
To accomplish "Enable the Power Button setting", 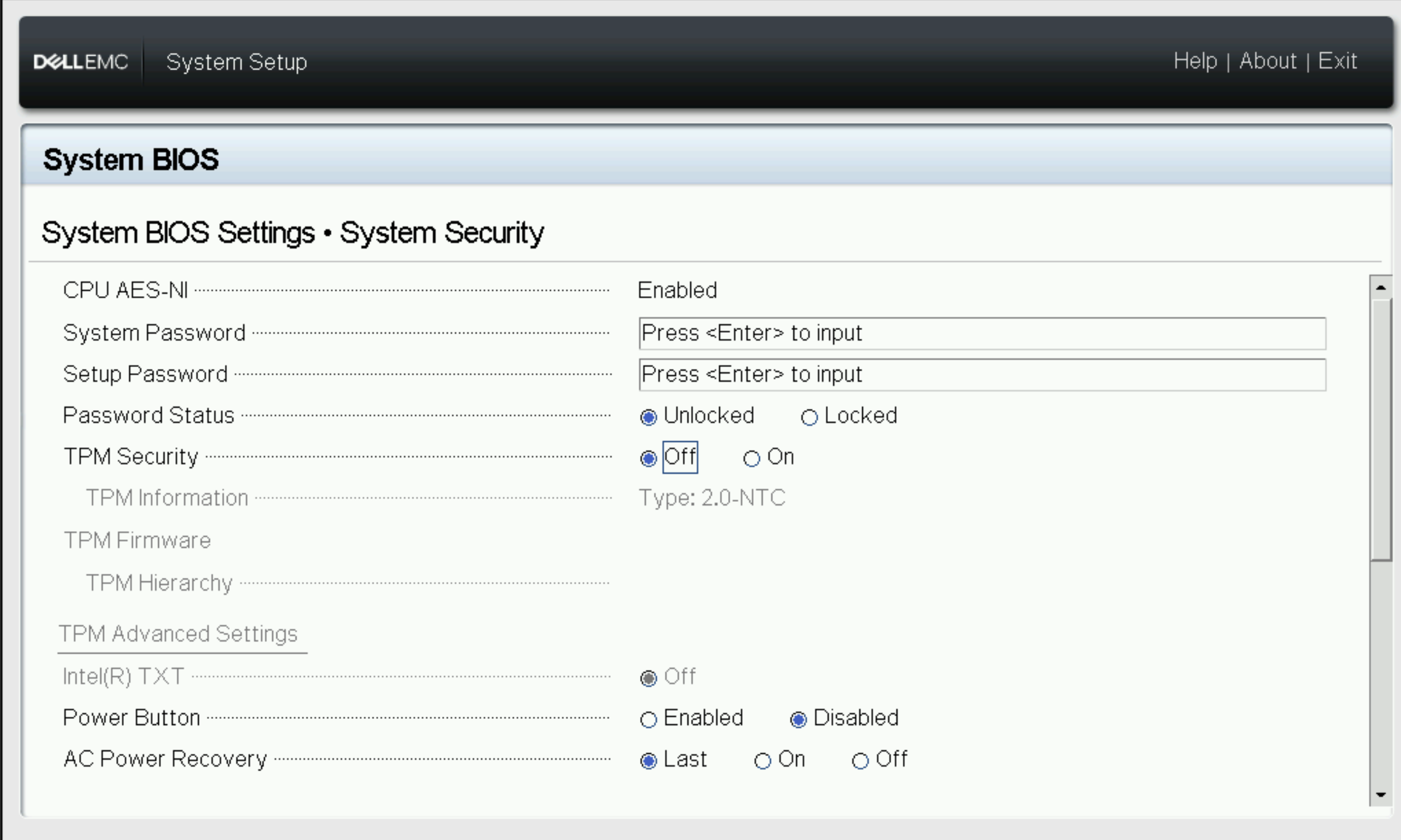I will (x=648, y=720).
